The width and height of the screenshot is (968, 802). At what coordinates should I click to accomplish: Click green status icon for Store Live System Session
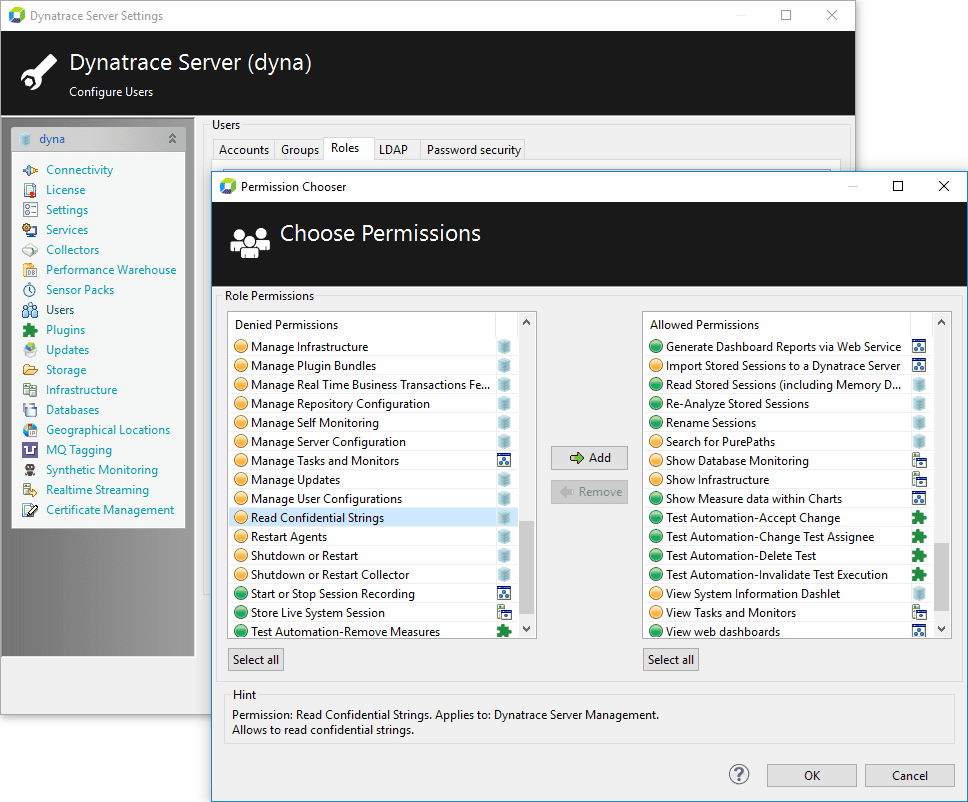241,612
